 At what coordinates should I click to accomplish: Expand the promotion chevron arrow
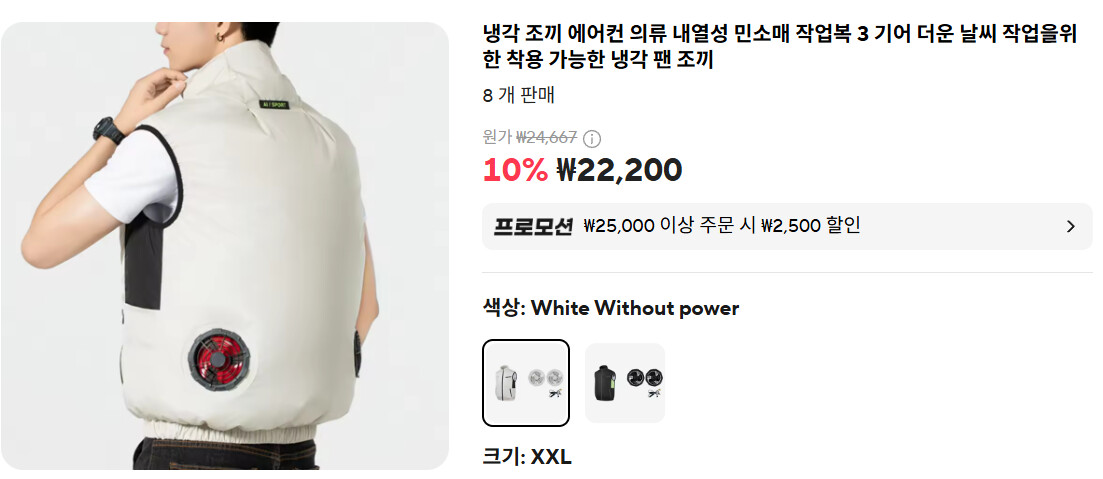tap(1071, 226)
